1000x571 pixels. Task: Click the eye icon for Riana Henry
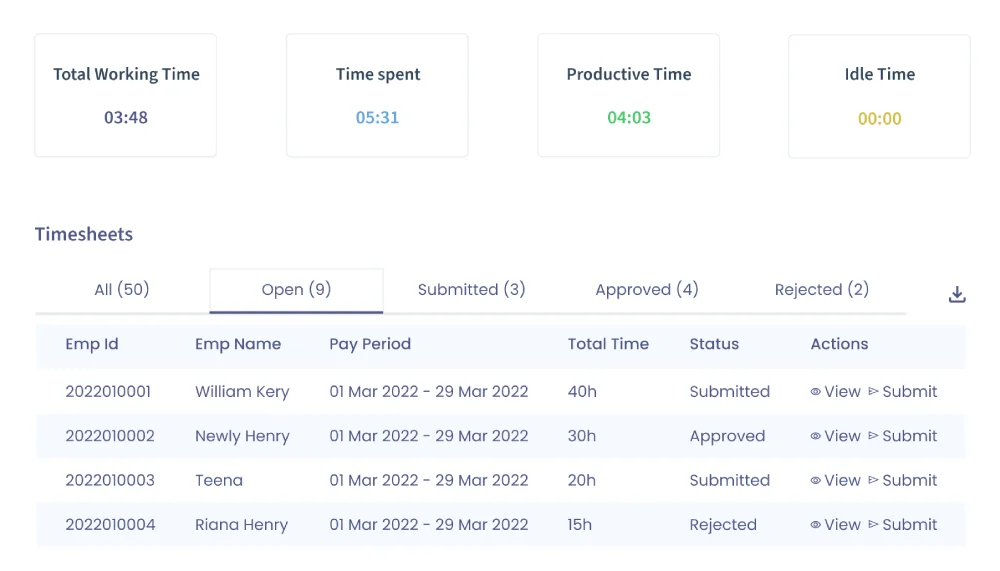tap(815, 525)
